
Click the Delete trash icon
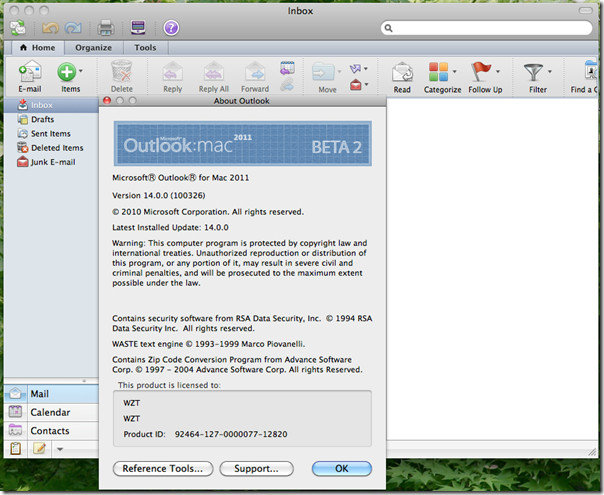122,71
